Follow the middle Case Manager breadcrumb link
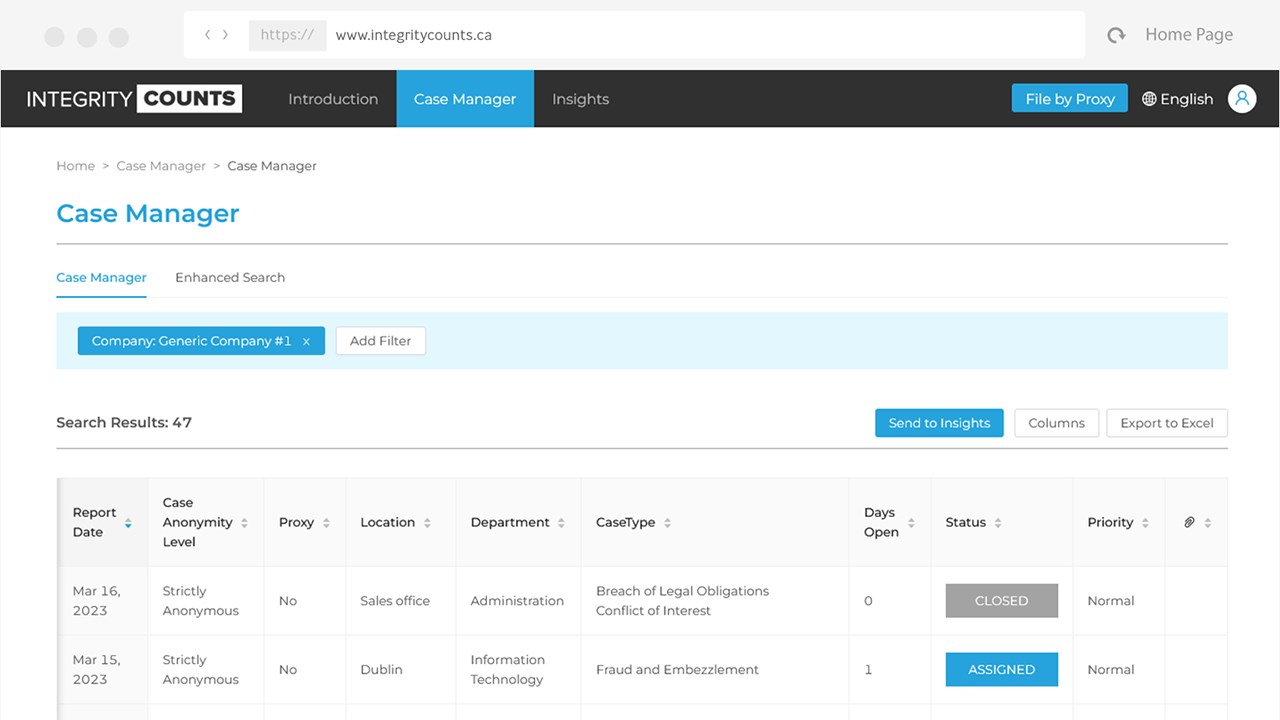Viewport: 1280px width, 720px height. 161,166
